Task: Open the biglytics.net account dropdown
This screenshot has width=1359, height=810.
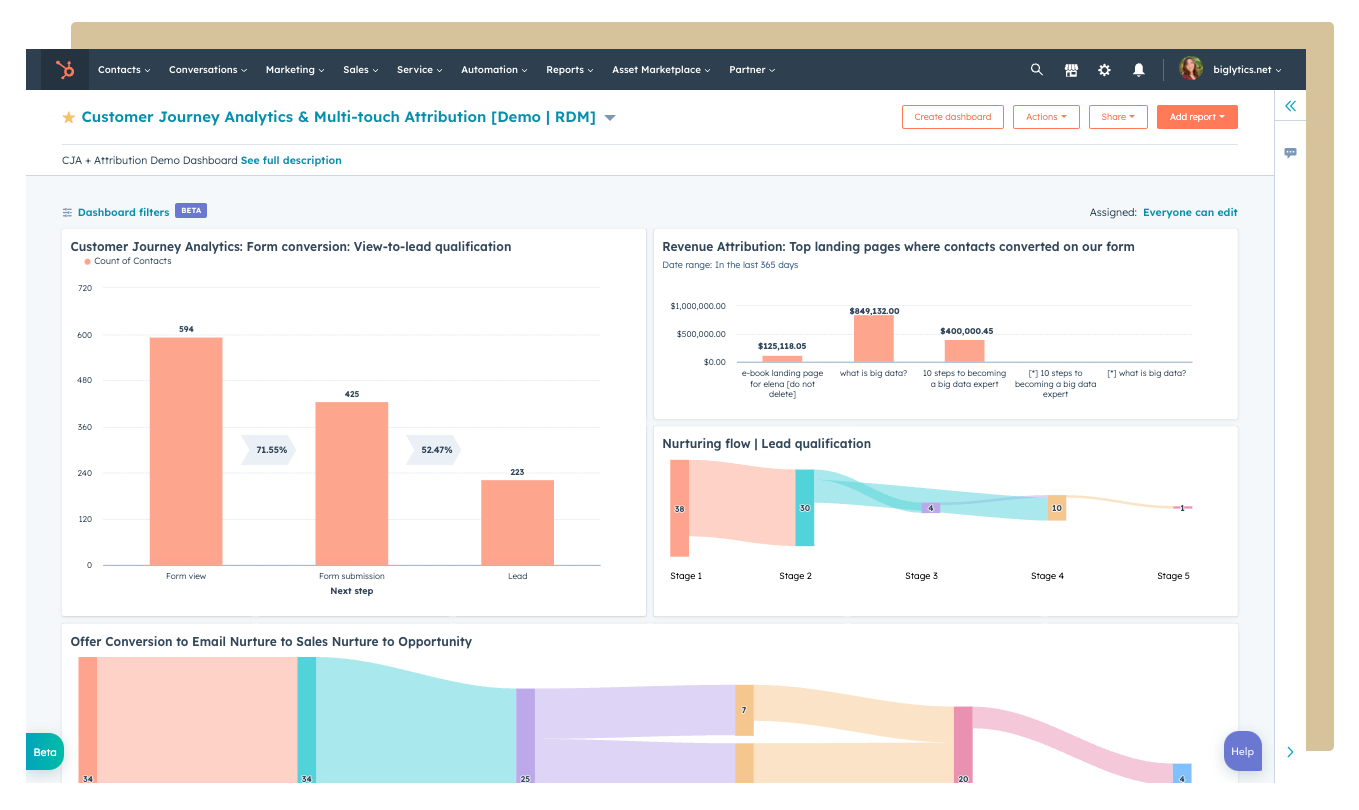Action: (x=1247, y=70)
